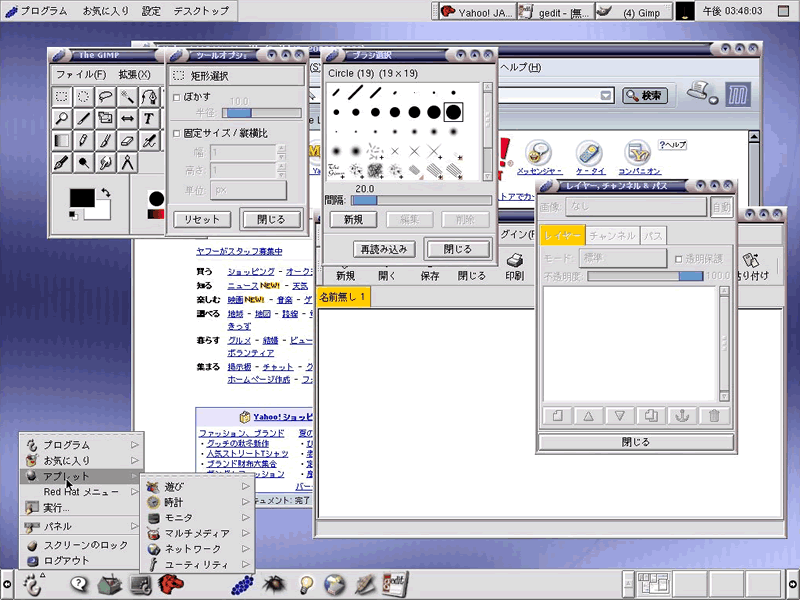Select the ink pen tool

tap(62, 163)
